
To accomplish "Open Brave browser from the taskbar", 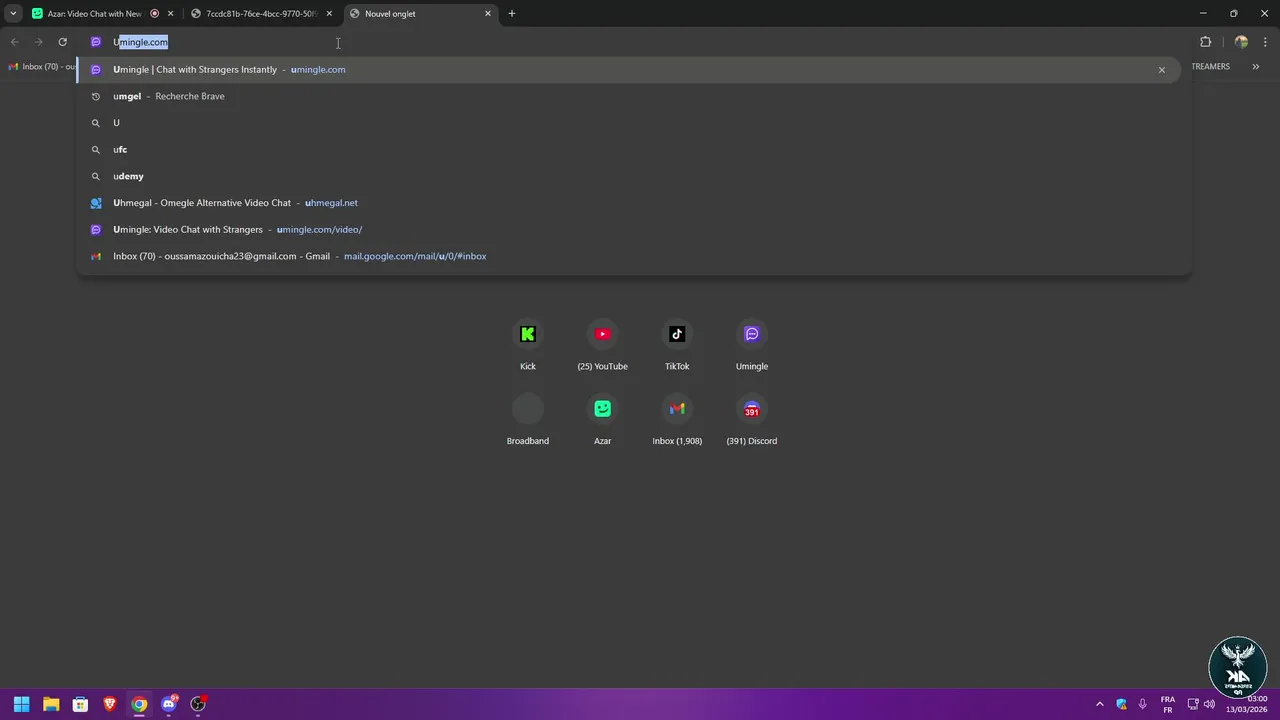I will 110,704.
